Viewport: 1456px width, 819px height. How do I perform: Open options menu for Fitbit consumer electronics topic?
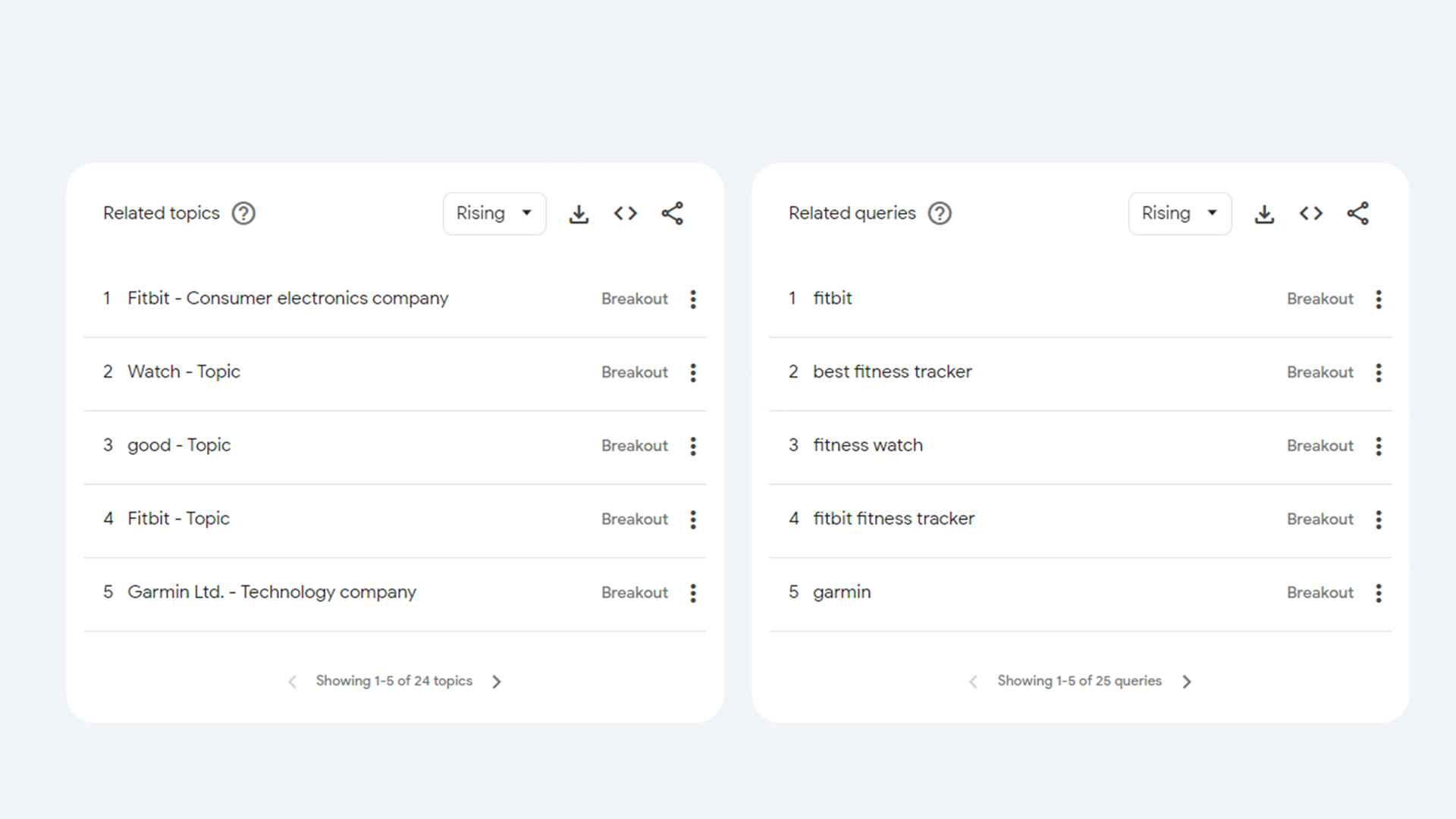point(692,299)
